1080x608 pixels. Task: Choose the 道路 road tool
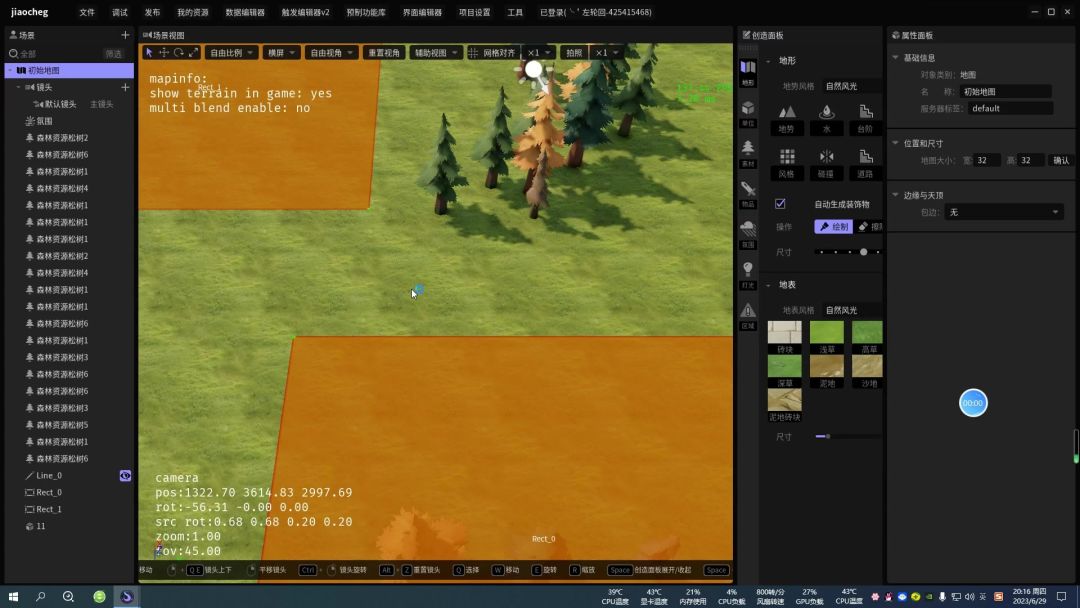(866, 163)
